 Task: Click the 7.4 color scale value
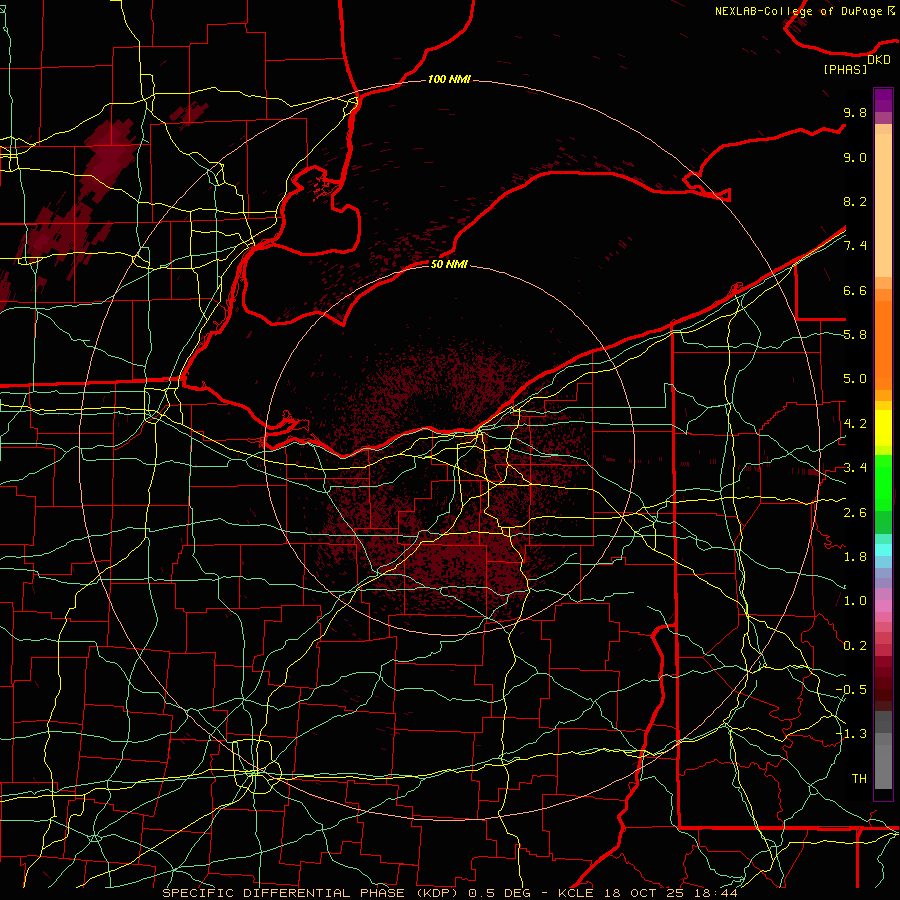[x=855, y=246]
